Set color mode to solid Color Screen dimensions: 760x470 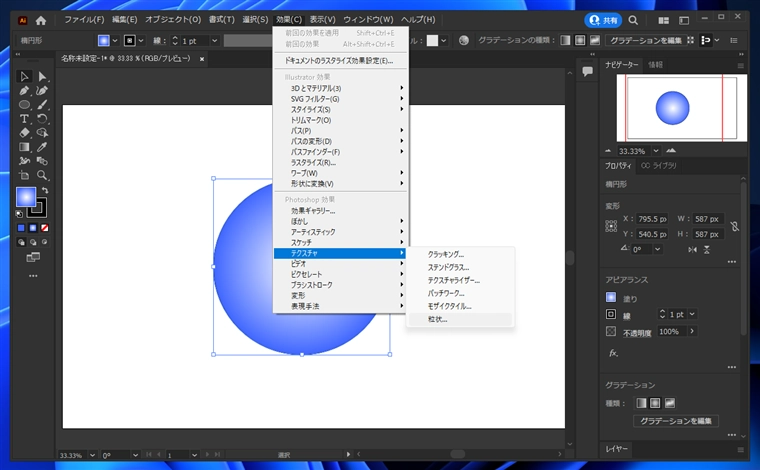pos(21,228)
